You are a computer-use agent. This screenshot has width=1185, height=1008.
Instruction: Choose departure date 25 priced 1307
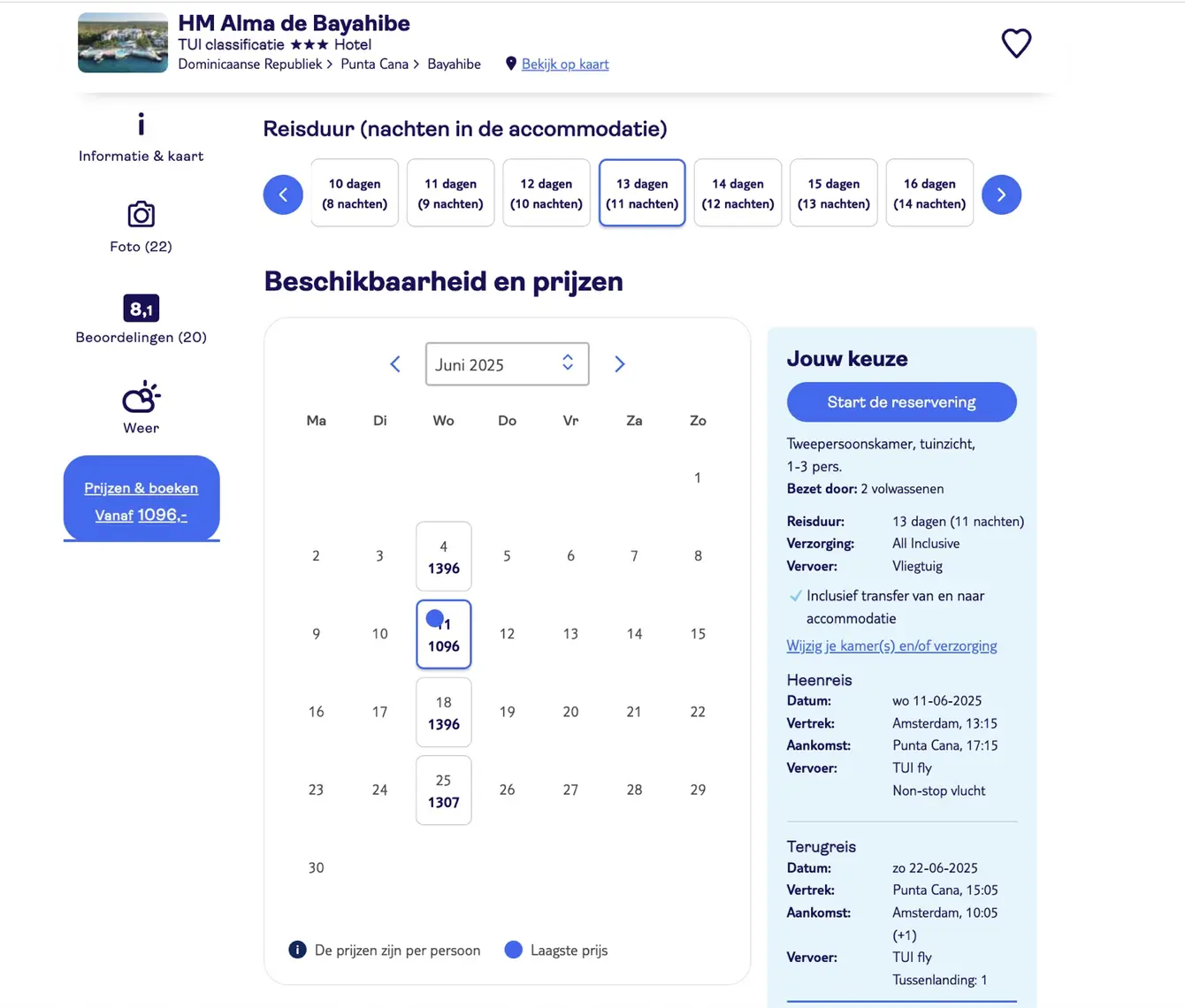tap(444, 790)
